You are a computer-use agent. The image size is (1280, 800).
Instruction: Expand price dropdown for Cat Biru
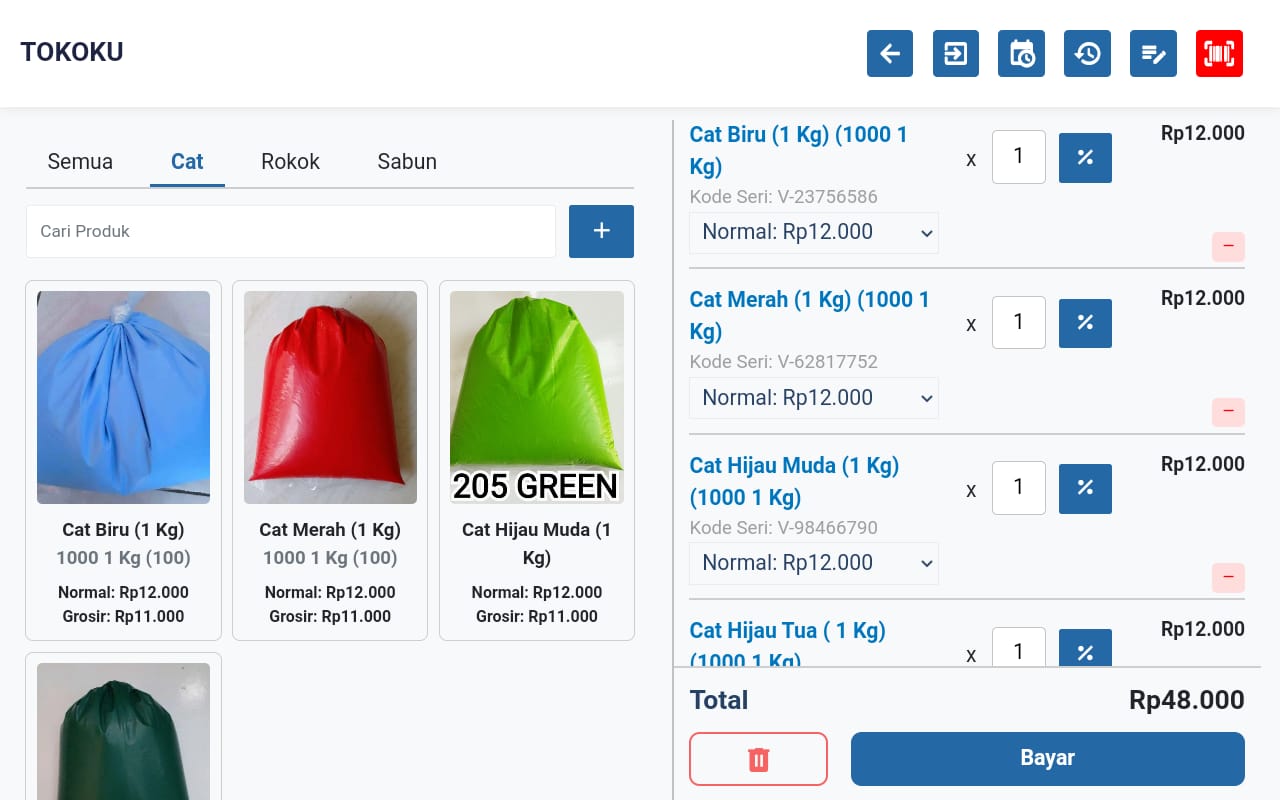point(814,233)
